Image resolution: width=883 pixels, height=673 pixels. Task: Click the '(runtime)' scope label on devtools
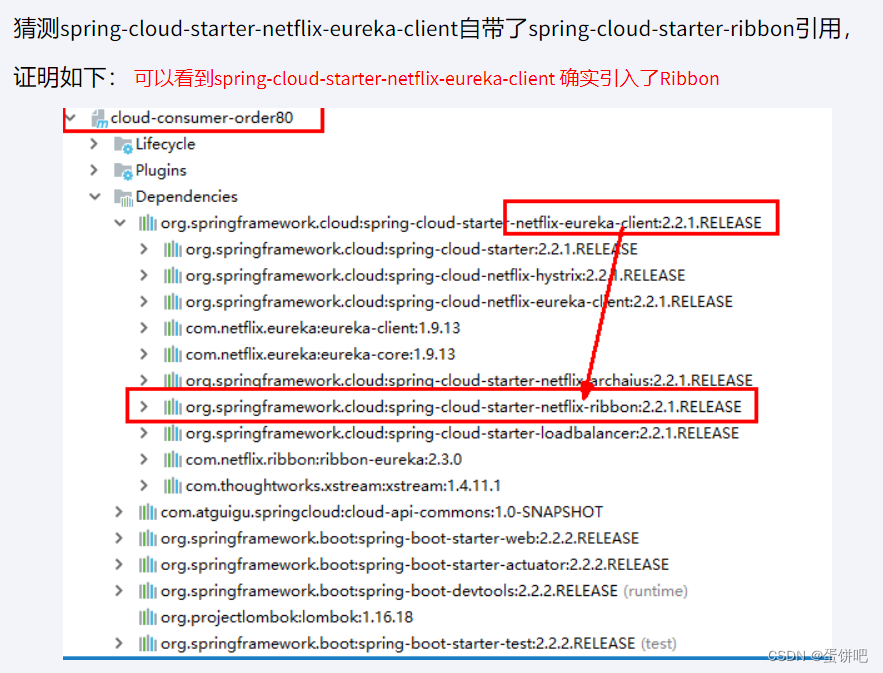[x=655, y=591]
